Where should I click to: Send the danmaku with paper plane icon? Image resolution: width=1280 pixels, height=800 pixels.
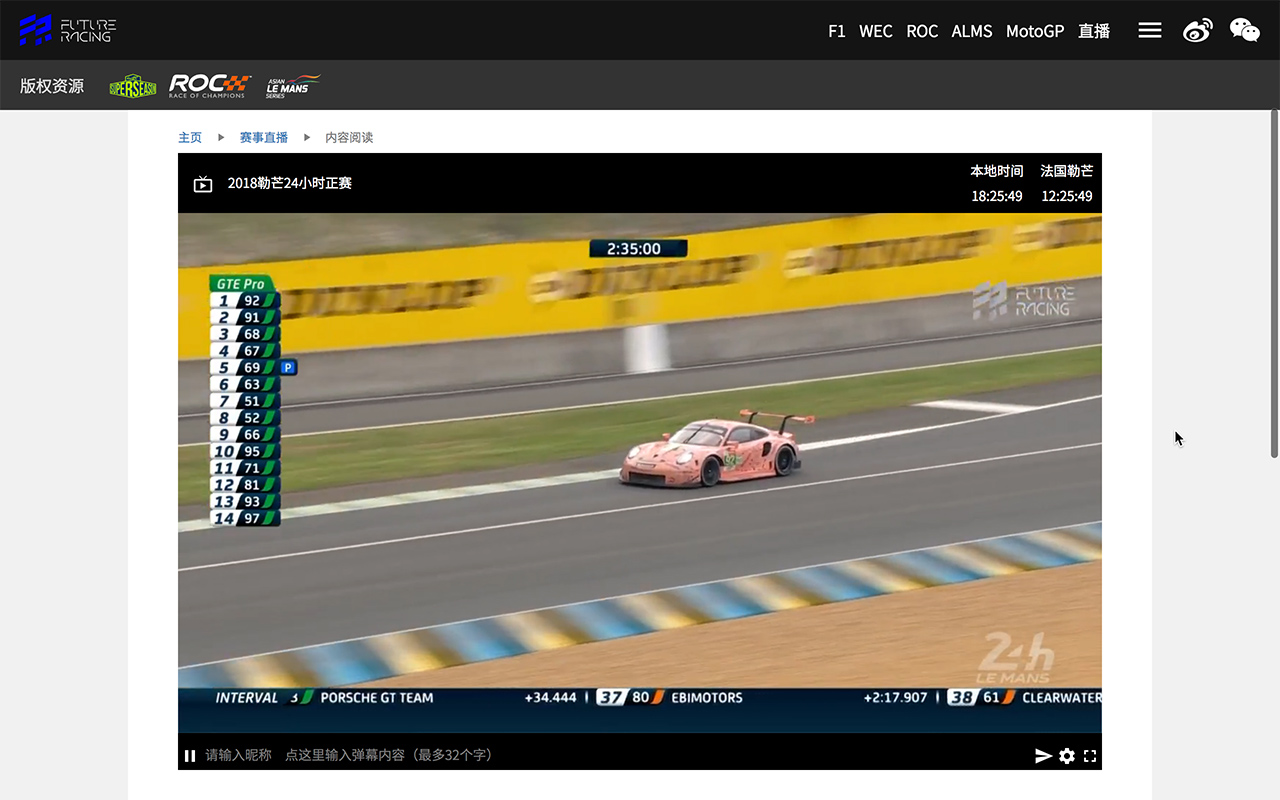pos(1043,756)
